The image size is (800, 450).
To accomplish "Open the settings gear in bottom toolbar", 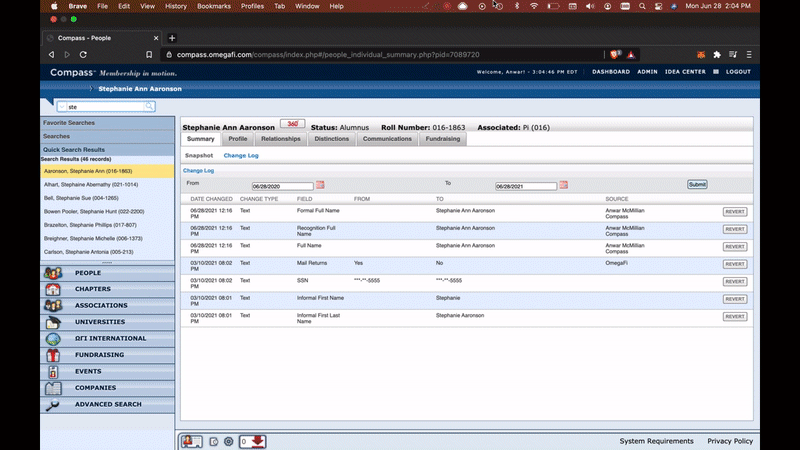I will tap(229, 441).
